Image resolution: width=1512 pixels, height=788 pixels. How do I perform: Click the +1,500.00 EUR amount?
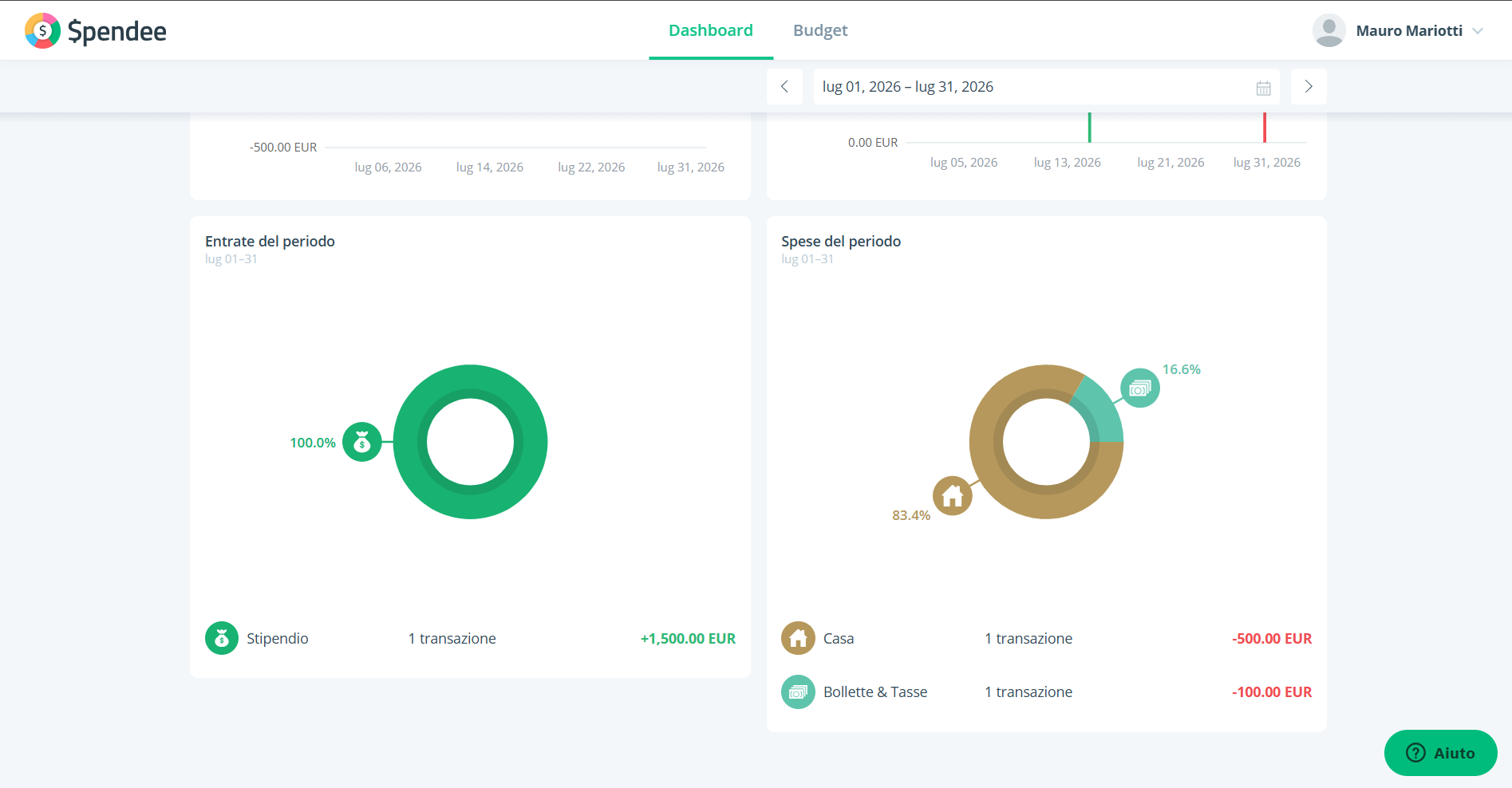[688, 638]
